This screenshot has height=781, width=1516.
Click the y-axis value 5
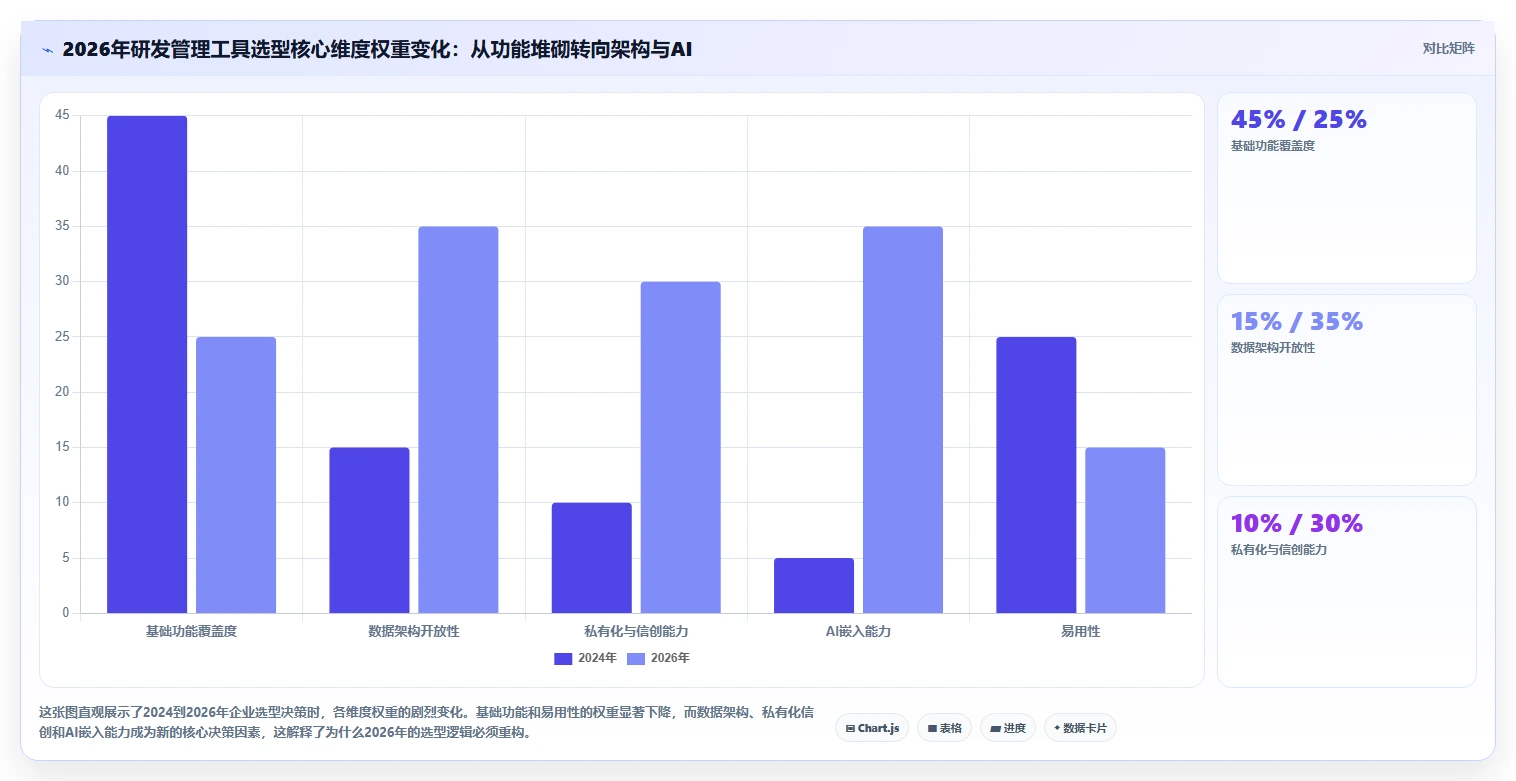(66, 558)
